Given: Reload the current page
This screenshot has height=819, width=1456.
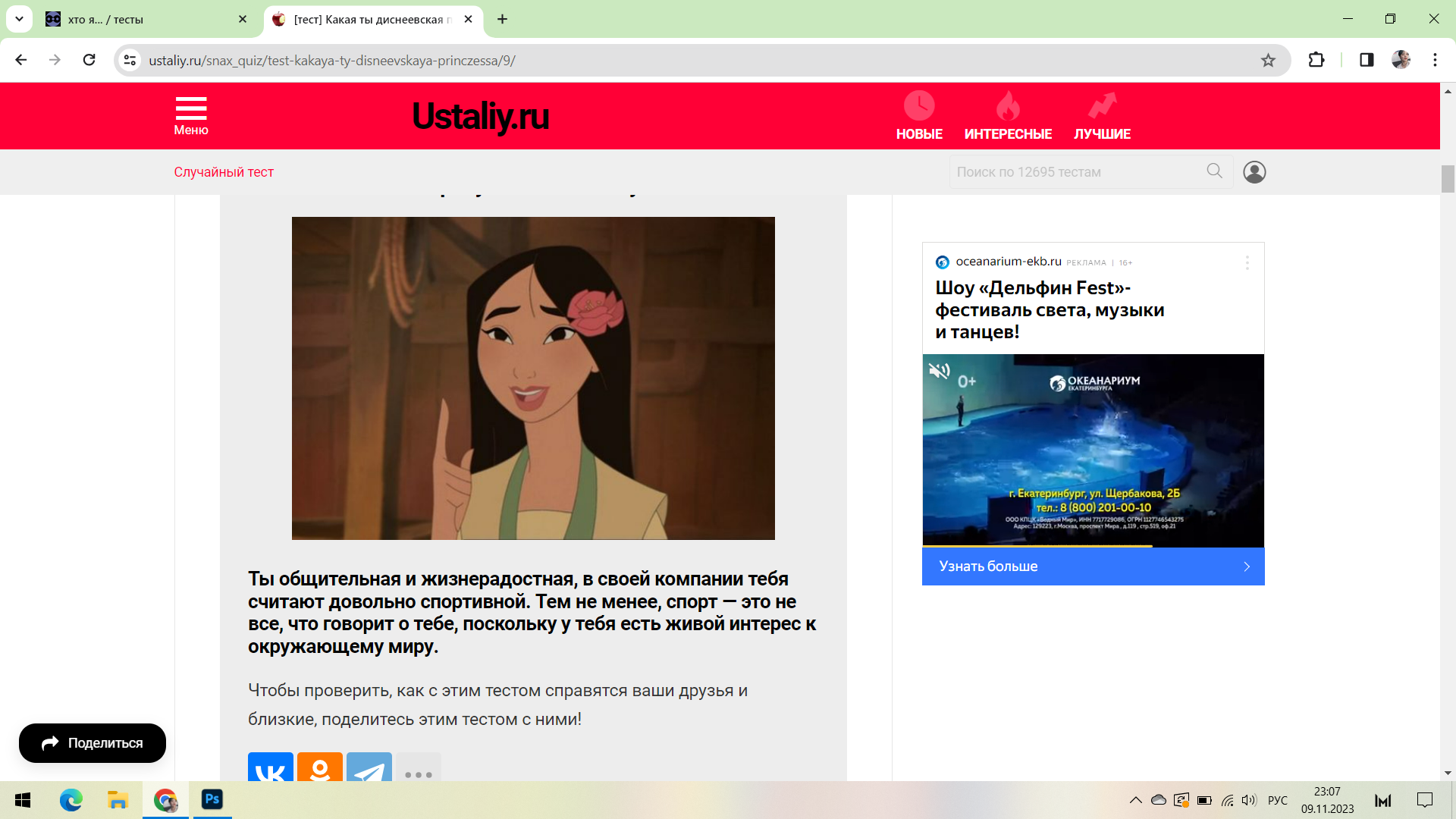Looking at the screenshot, I should coord(89,60).
